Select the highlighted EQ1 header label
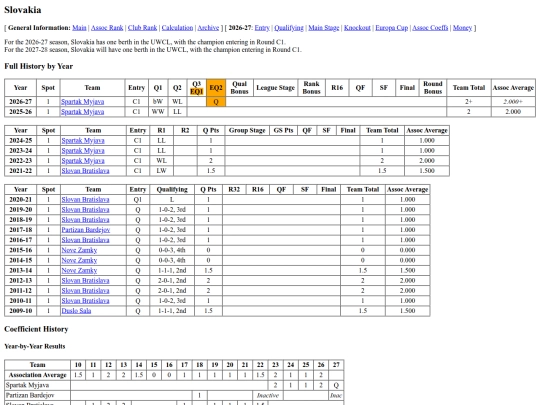Viewport: 540px width, 405px height. point(196,92)
